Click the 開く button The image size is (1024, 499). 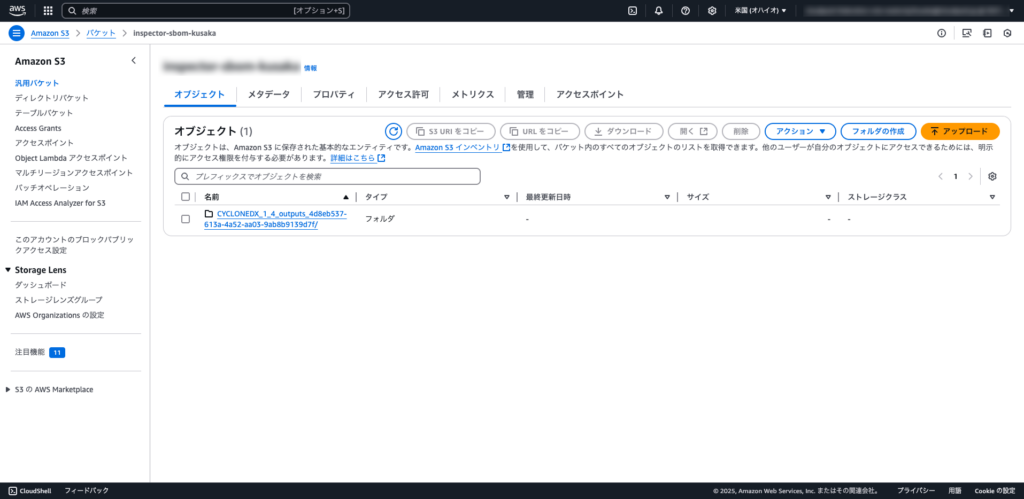click(693, 131)
